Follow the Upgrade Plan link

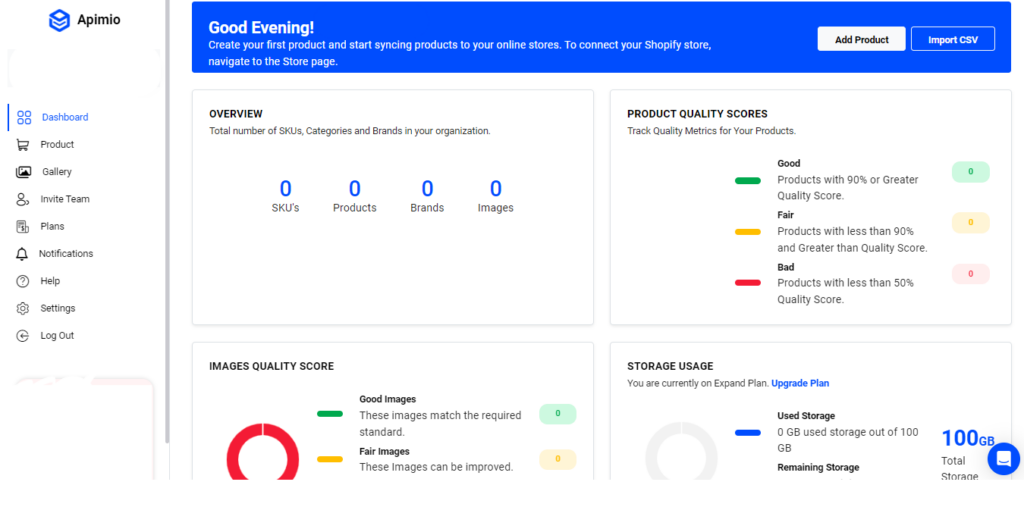point(800,383)
